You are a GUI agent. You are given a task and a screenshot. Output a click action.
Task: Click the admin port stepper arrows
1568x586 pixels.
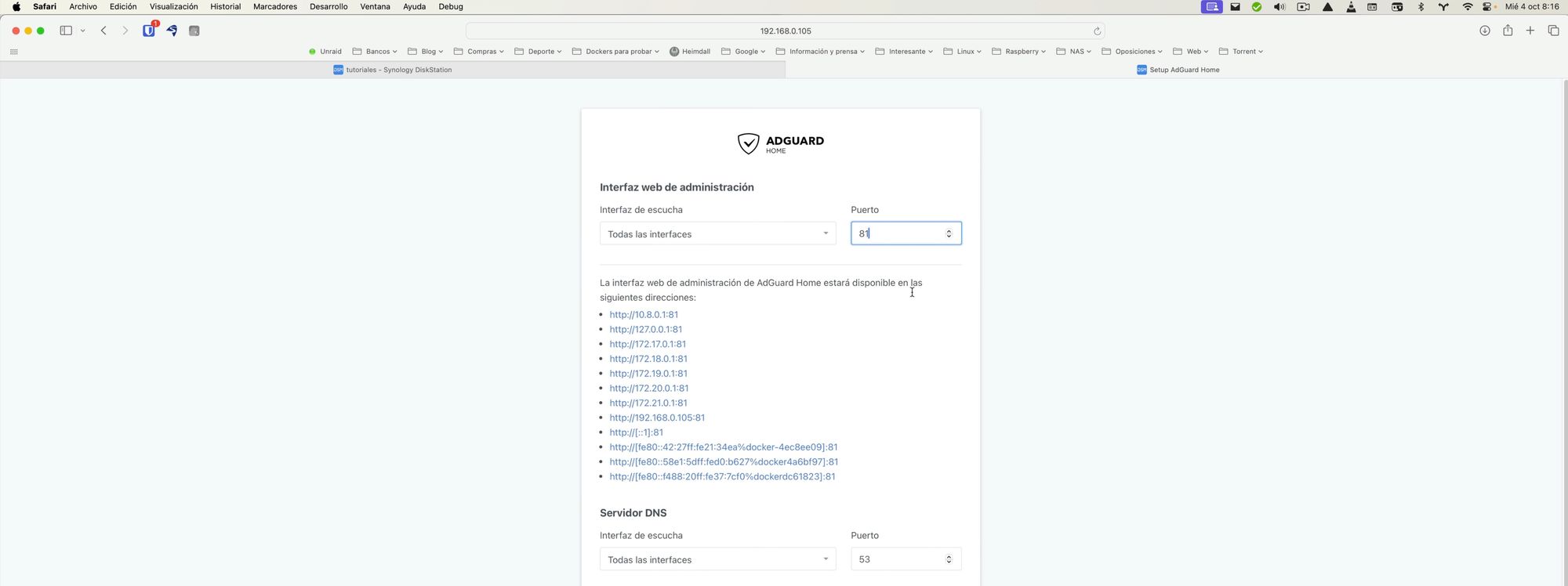pos(949,233)
